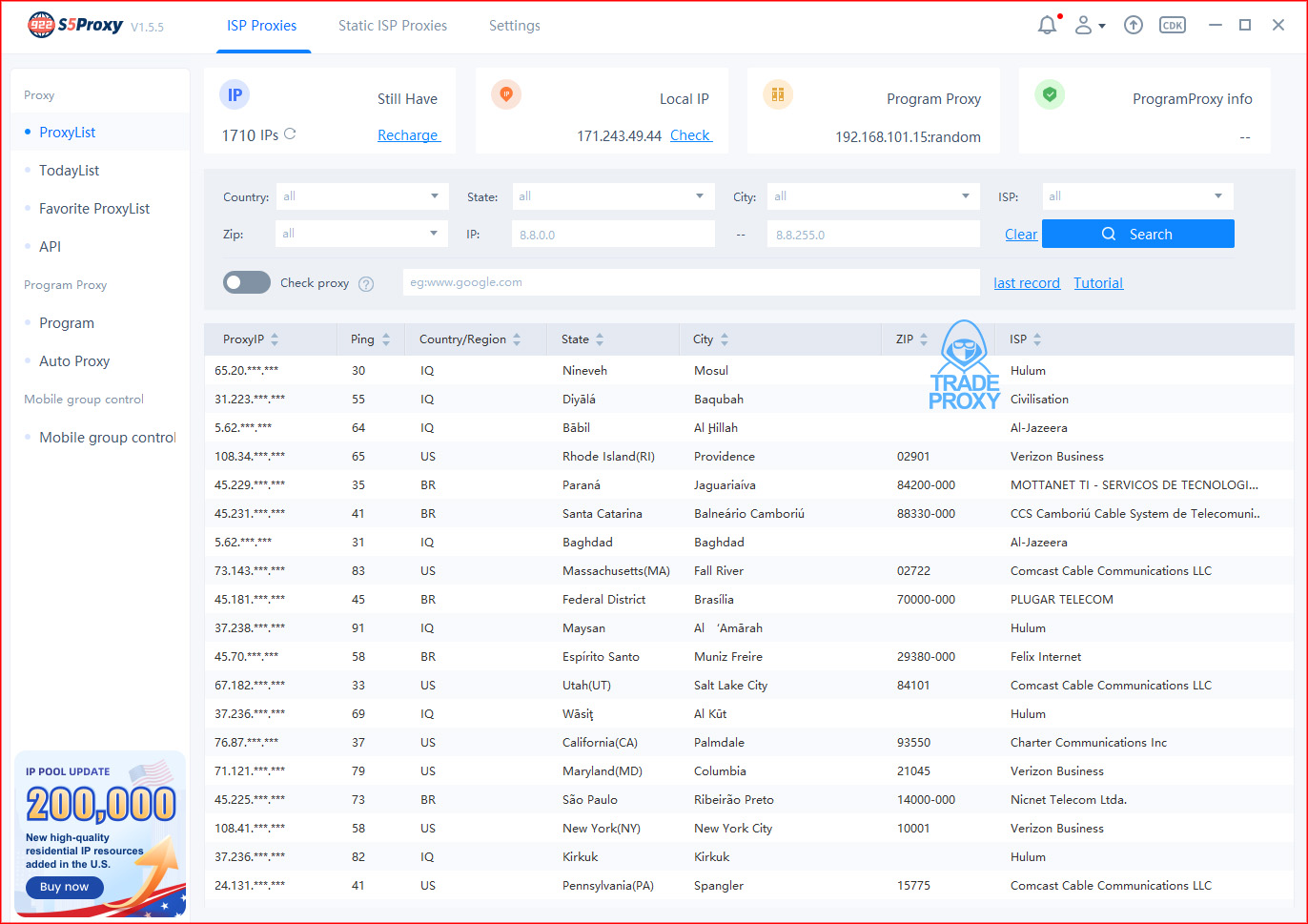Select the Baqubah row with ISP Civilisation
Image resolution: width=1308 pixels, height=924 pixels.
tap(749, 399)
